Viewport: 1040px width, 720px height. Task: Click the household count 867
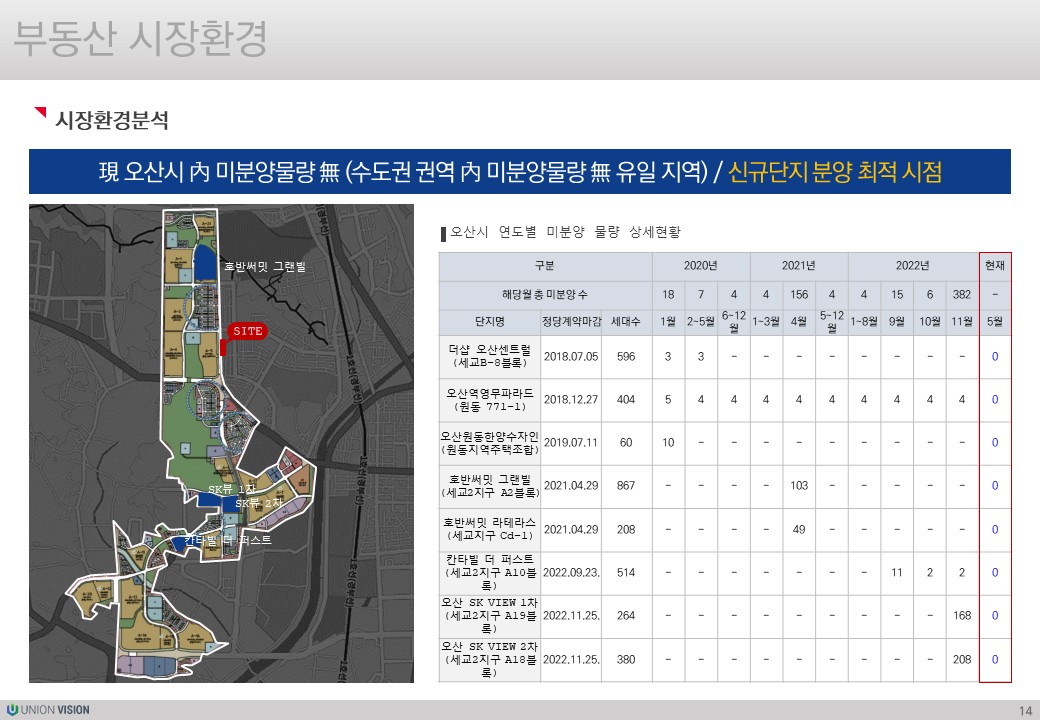click(x=626, y=486)
